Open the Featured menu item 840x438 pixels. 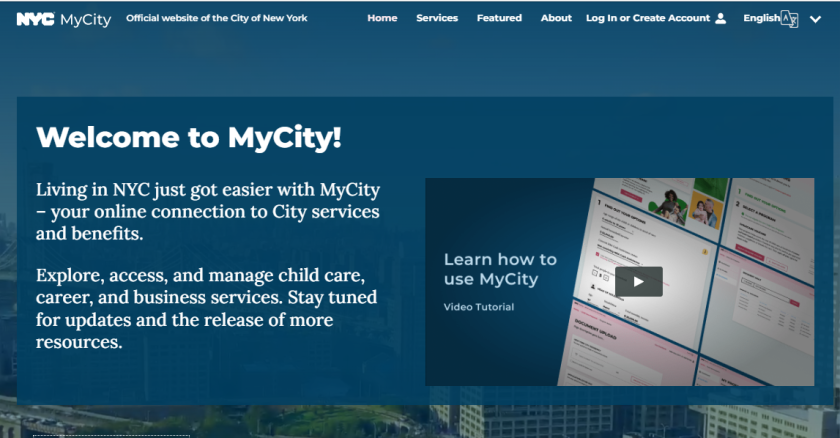(x=499, y=18)
